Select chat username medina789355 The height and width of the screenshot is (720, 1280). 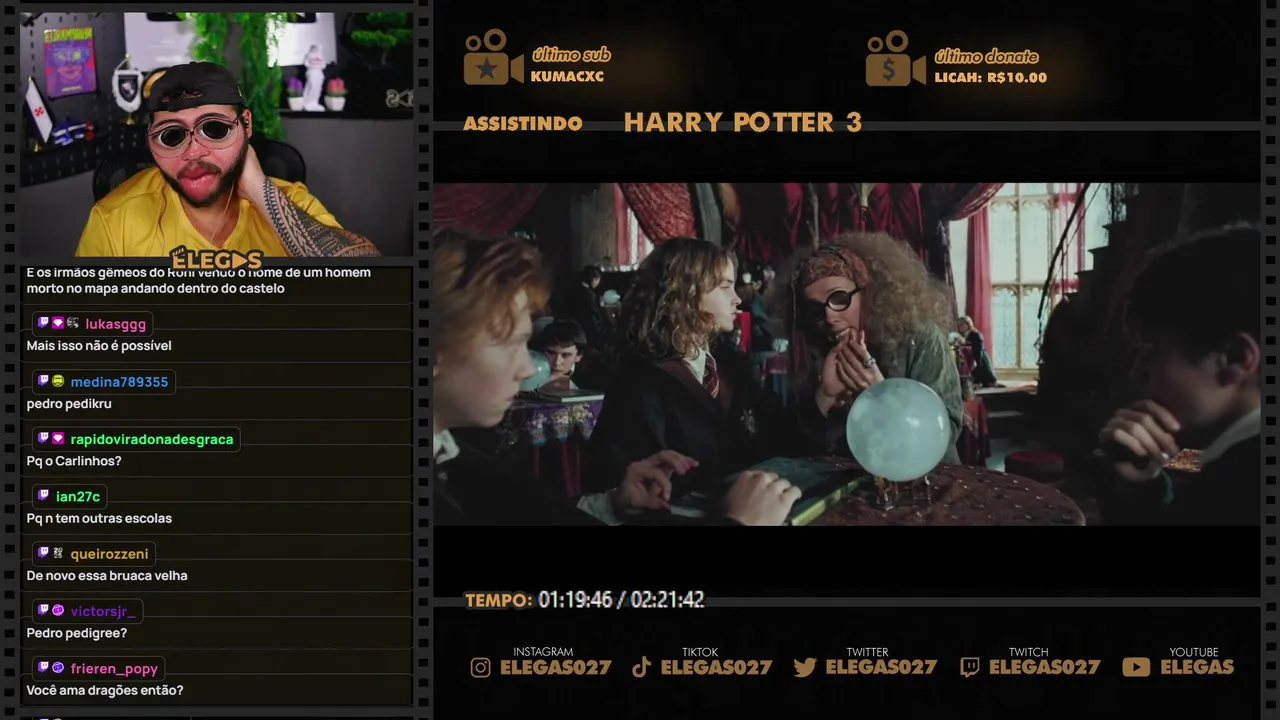(119, 382)
